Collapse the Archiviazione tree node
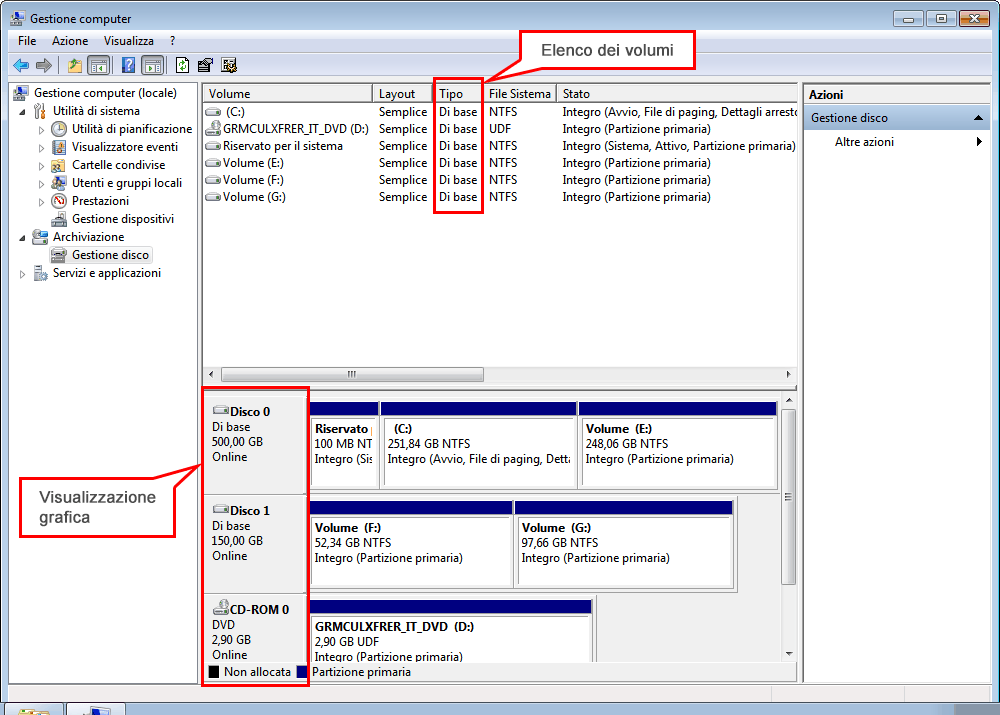The width and height of the screenshot is (1000, 715). pyautogui.click(x=22, y=238)
